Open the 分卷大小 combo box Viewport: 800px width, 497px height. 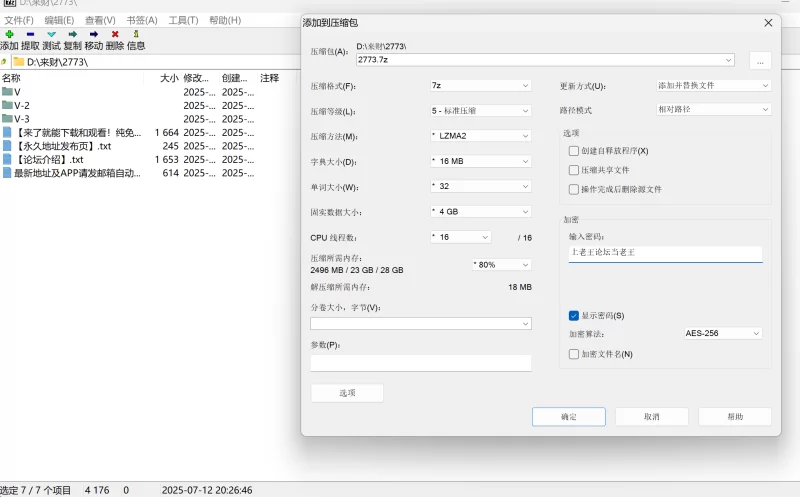point(421,324)
